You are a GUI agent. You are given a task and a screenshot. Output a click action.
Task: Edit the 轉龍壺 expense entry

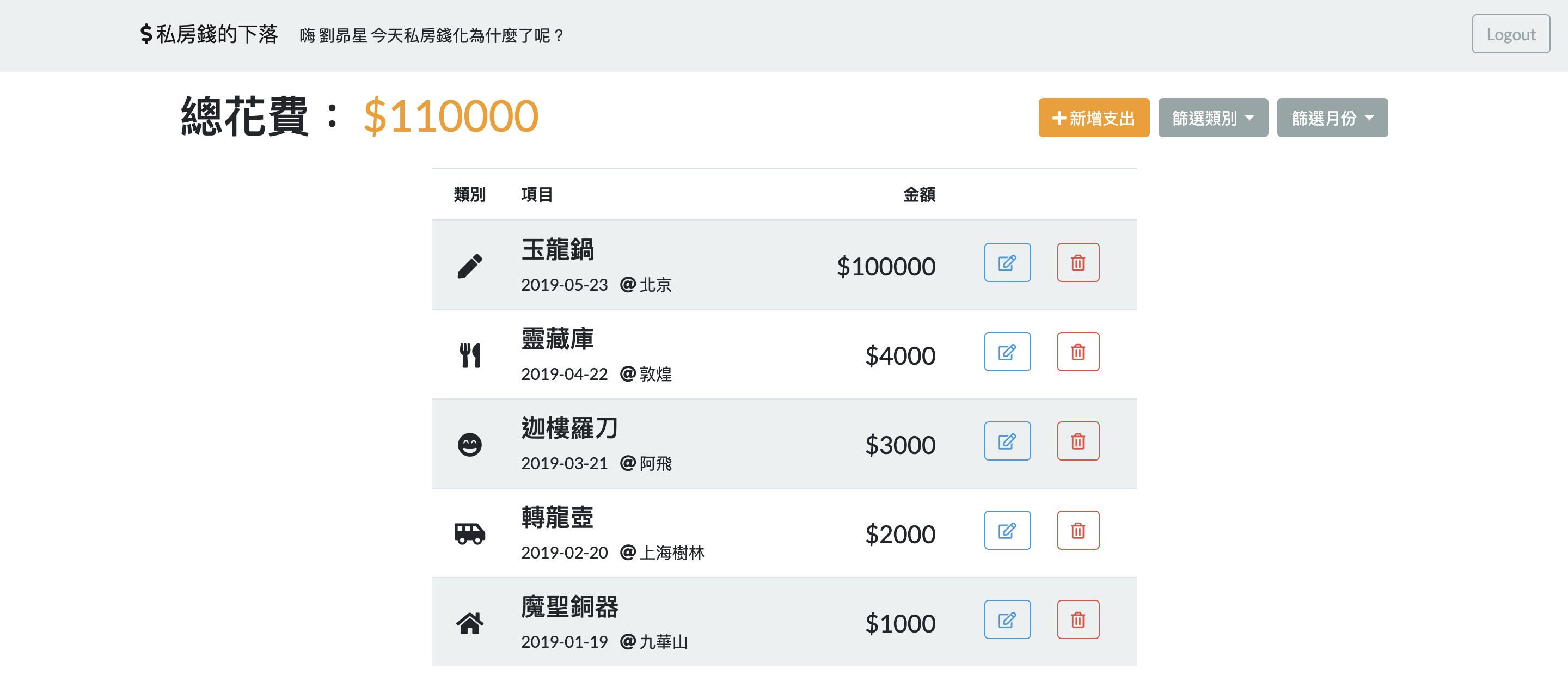(1007, 530)
